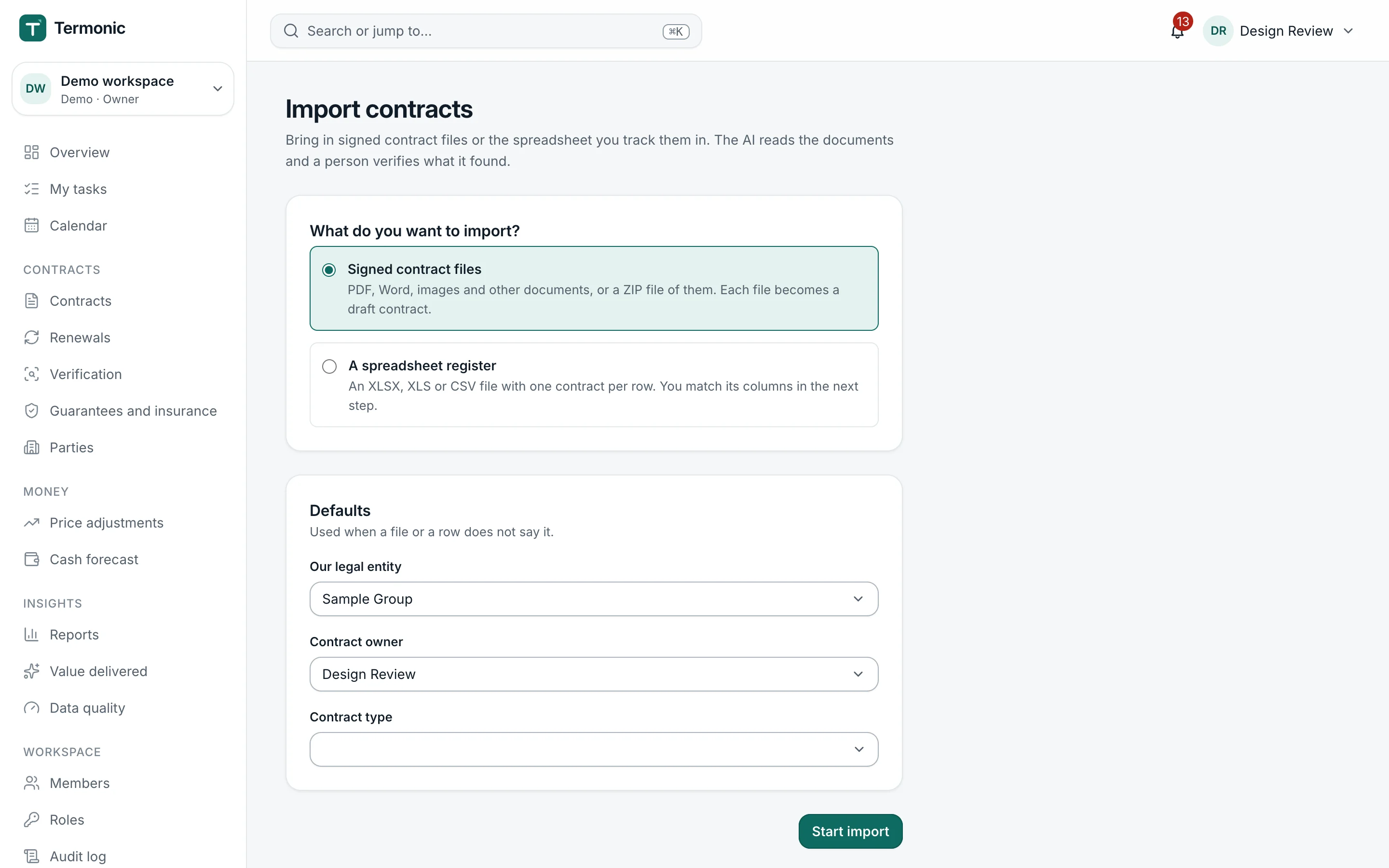Click the My tasks checklist icon
The image size is (1389, 868).
[x=31, y=189]
